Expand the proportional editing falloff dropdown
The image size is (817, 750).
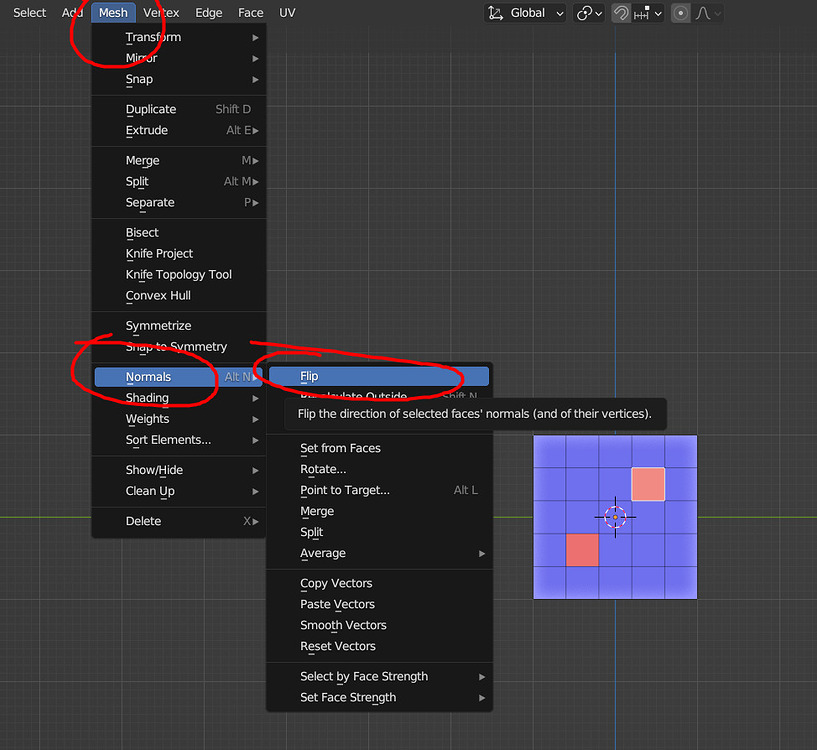718,13
